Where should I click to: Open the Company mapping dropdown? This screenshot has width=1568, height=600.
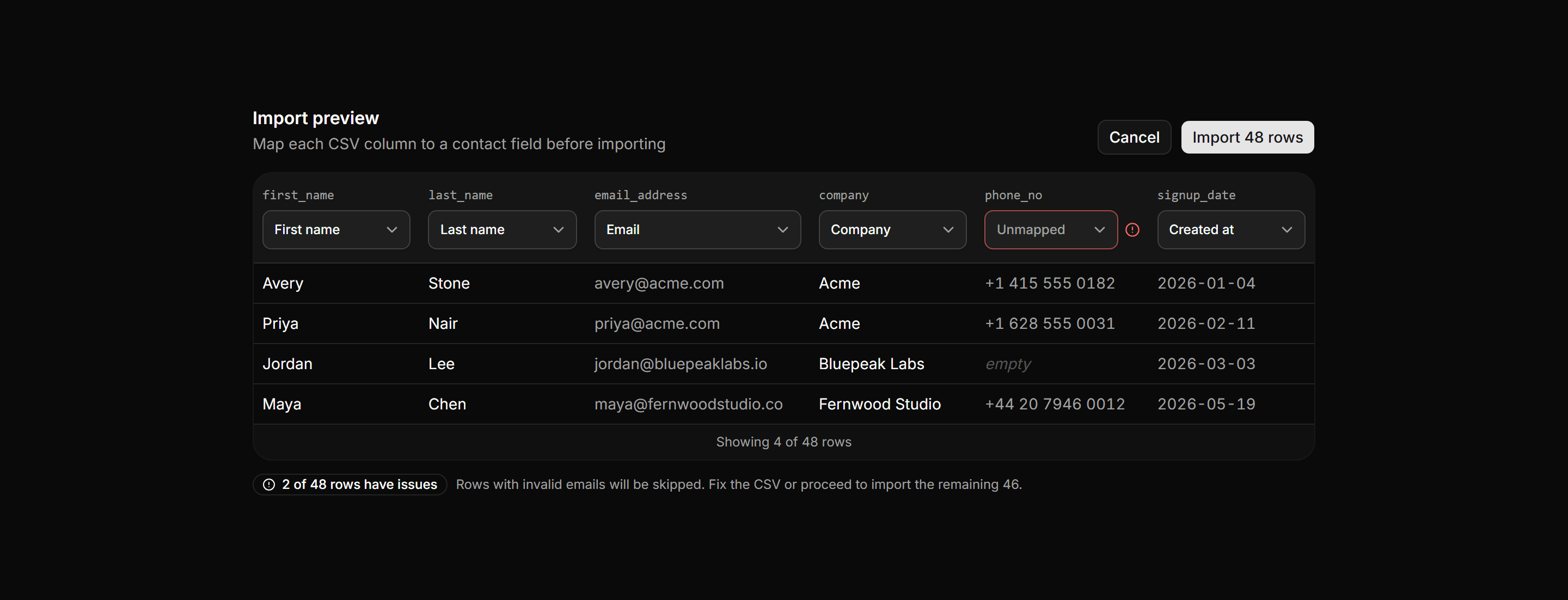(x=892, y=229)
